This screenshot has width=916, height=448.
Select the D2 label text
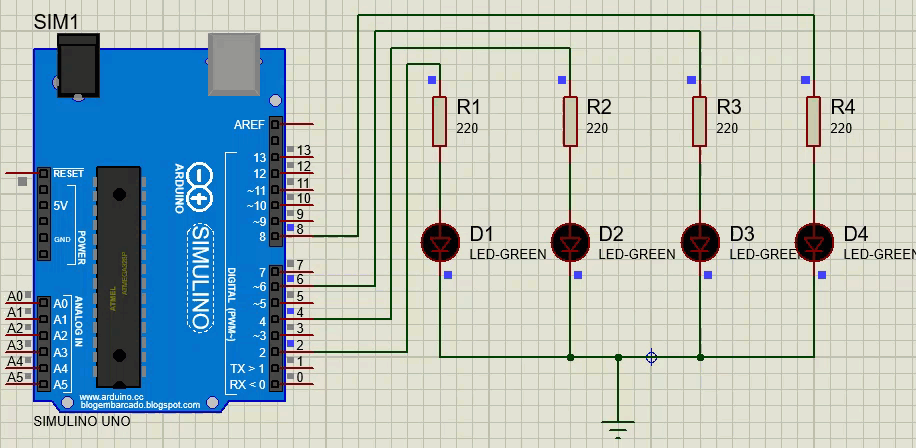(x=612, y=234)
